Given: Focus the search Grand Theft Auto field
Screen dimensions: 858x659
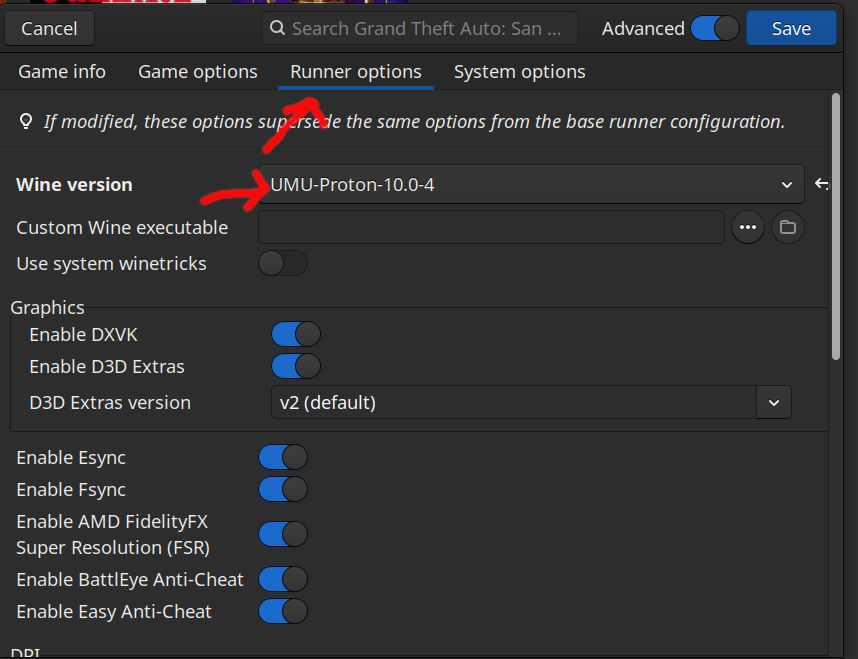Looking at the screenshot, I should point(420,28).
